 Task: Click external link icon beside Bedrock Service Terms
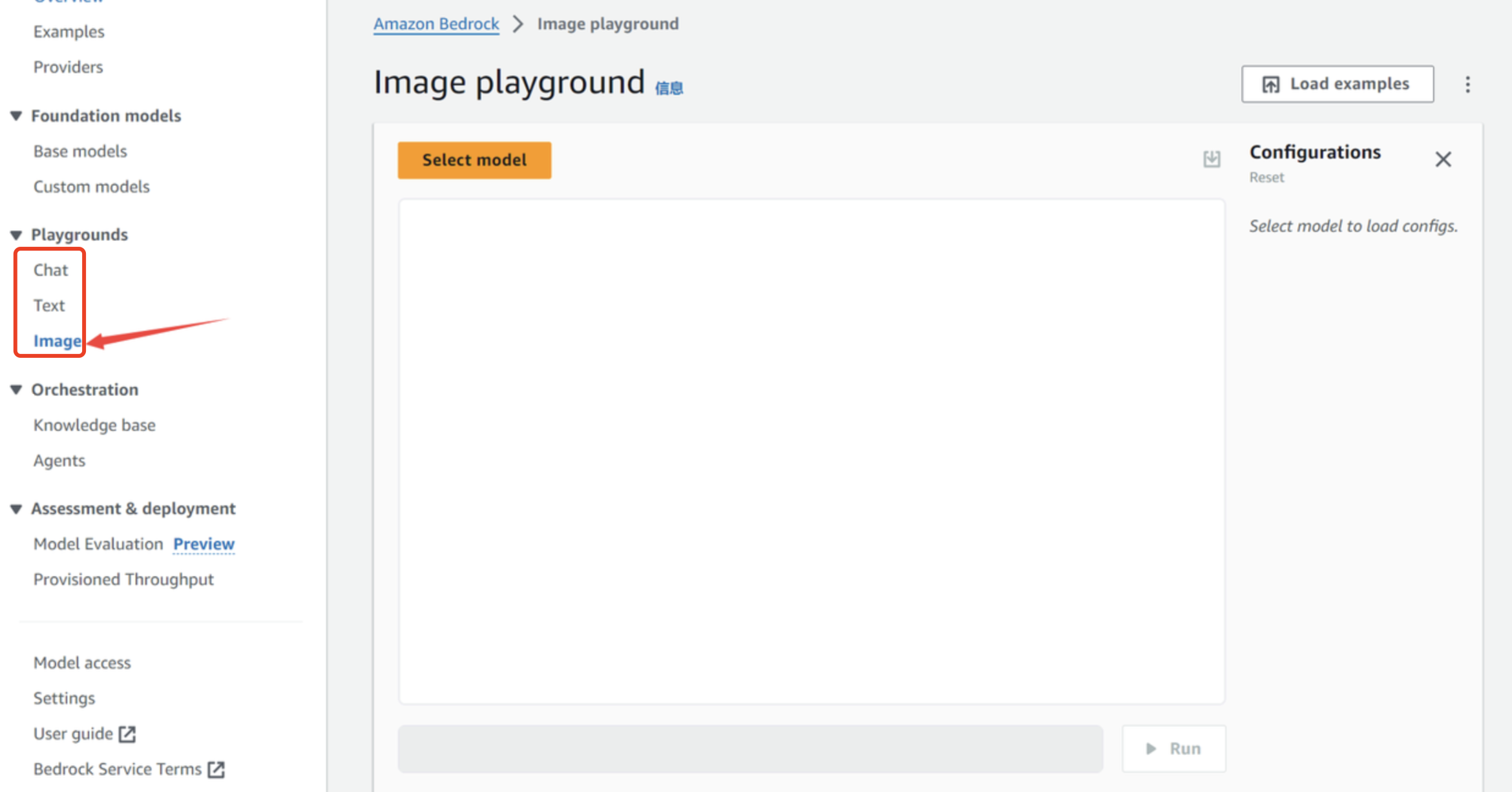(x=216, y=769)
